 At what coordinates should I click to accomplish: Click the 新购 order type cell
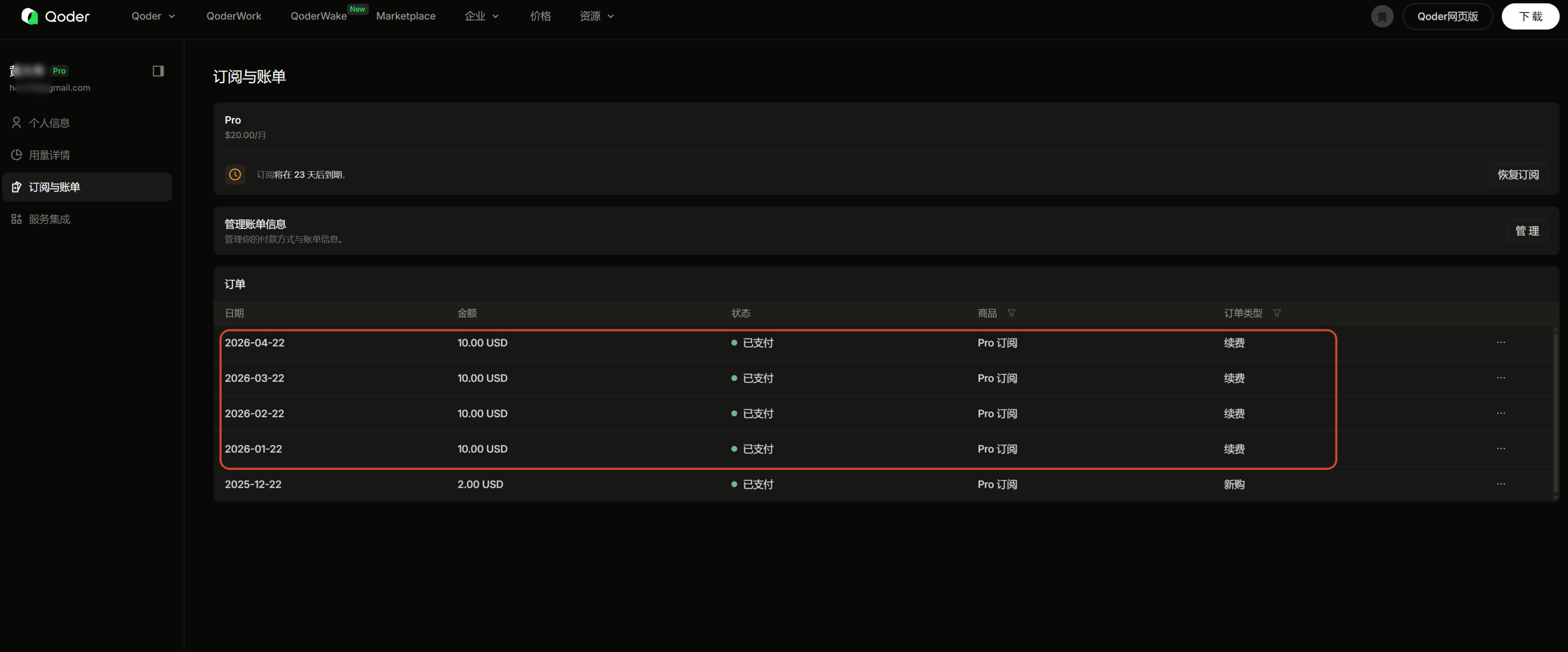[x=1234, y=484]
